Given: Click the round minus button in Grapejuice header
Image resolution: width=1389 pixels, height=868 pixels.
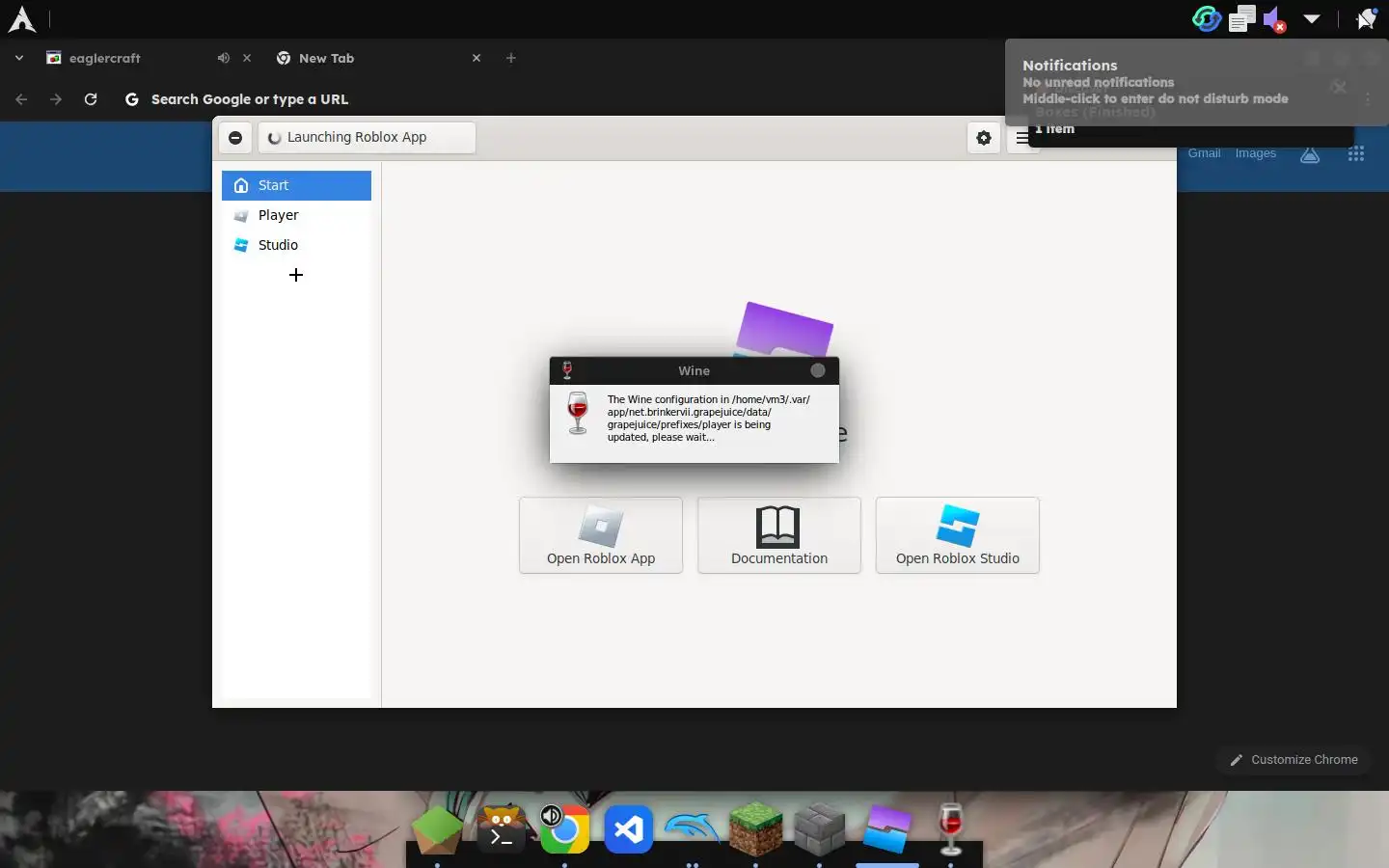Looking at the screenshot, I should pyautogui.click(x=235, y=138).
